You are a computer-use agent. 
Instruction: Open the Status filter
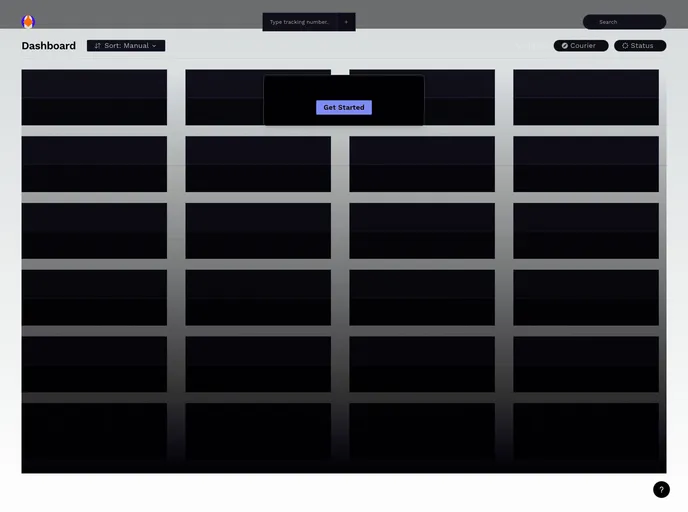(639, 46)
